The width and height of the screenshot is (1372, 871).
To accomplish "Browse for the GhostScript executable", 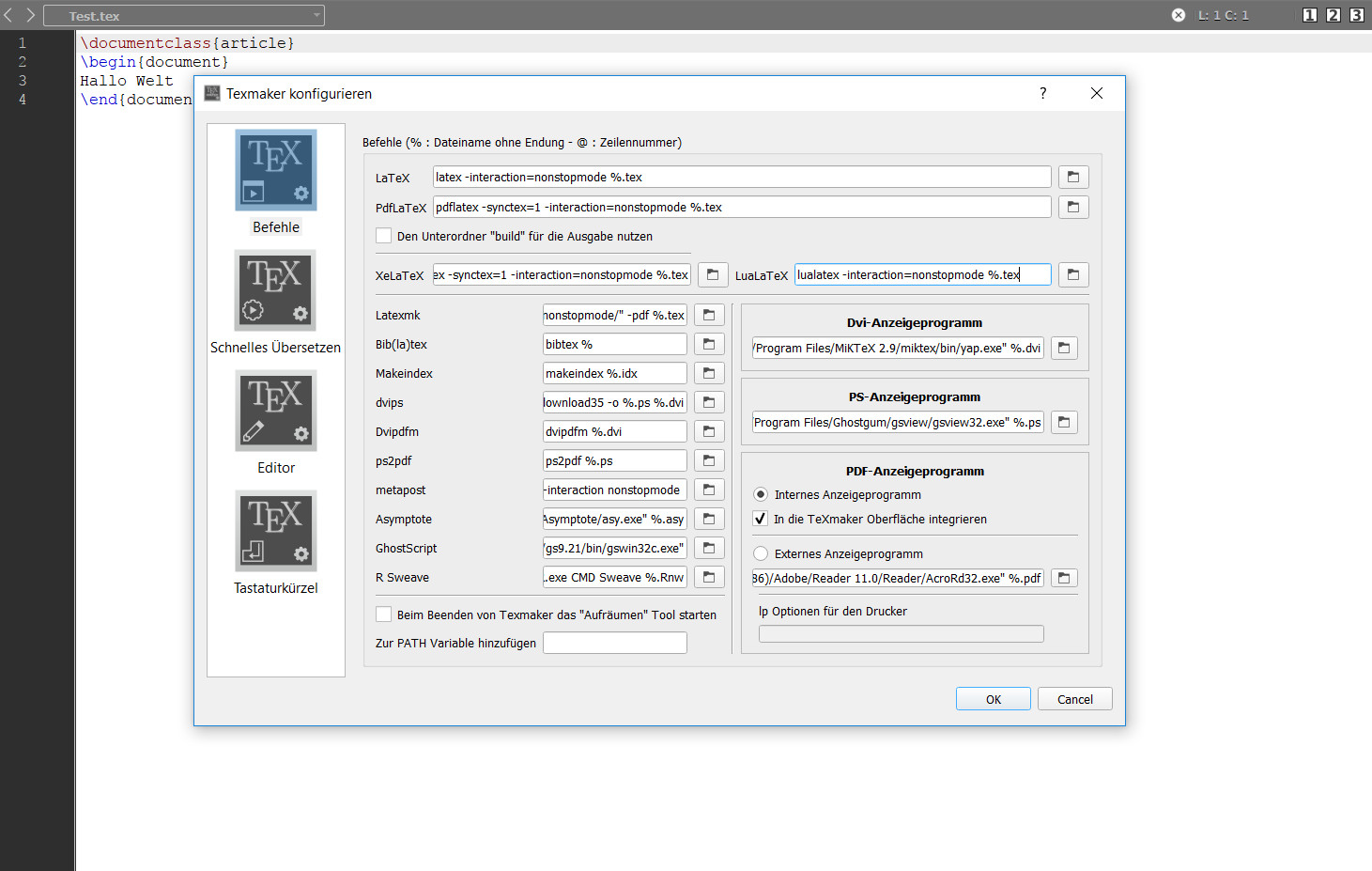I will coord(709,548).
